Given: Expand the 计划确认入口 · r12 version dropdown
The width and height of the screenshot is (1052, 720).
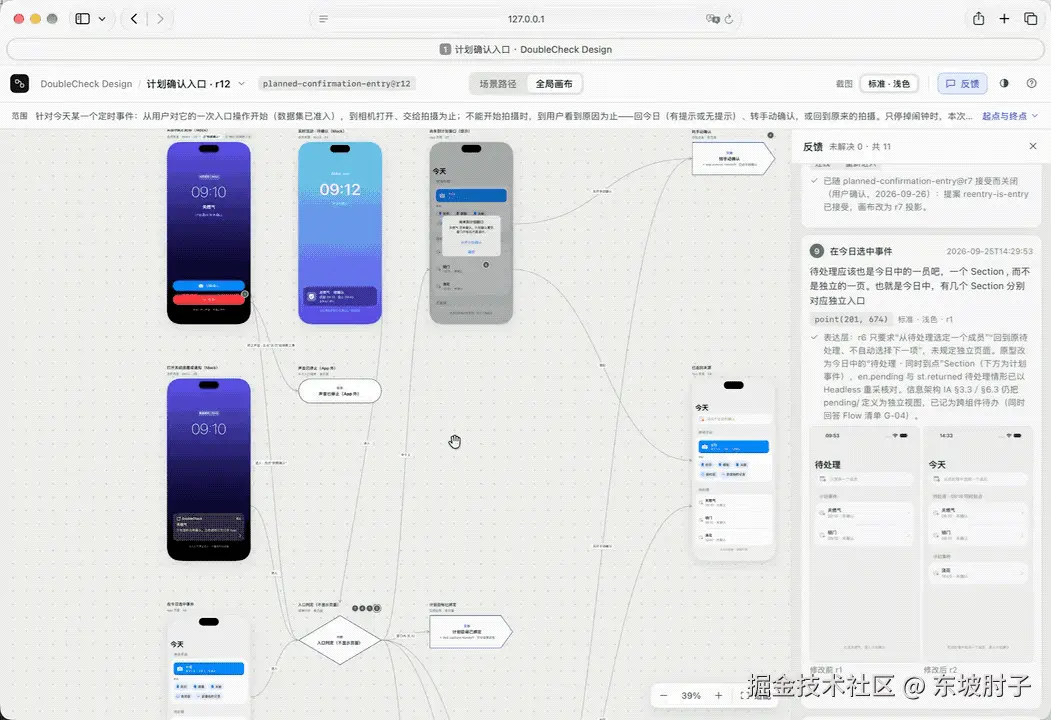Looking at the screenshot, I should 242,84.
